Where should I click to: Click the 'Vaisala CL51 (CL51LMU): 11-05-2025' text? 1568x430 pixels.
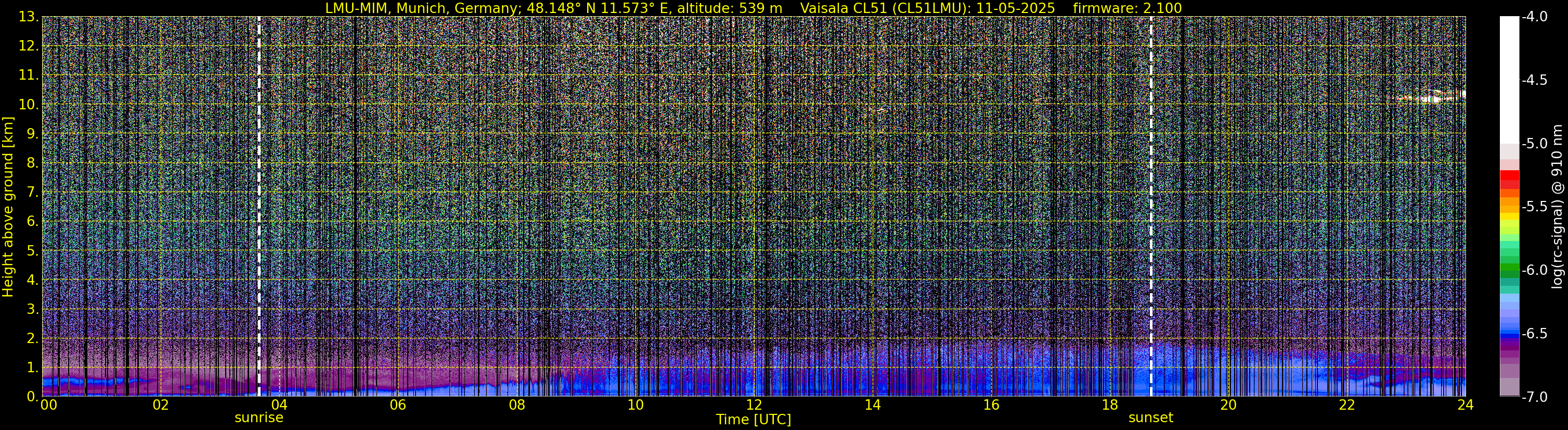[x=927, y=8]
